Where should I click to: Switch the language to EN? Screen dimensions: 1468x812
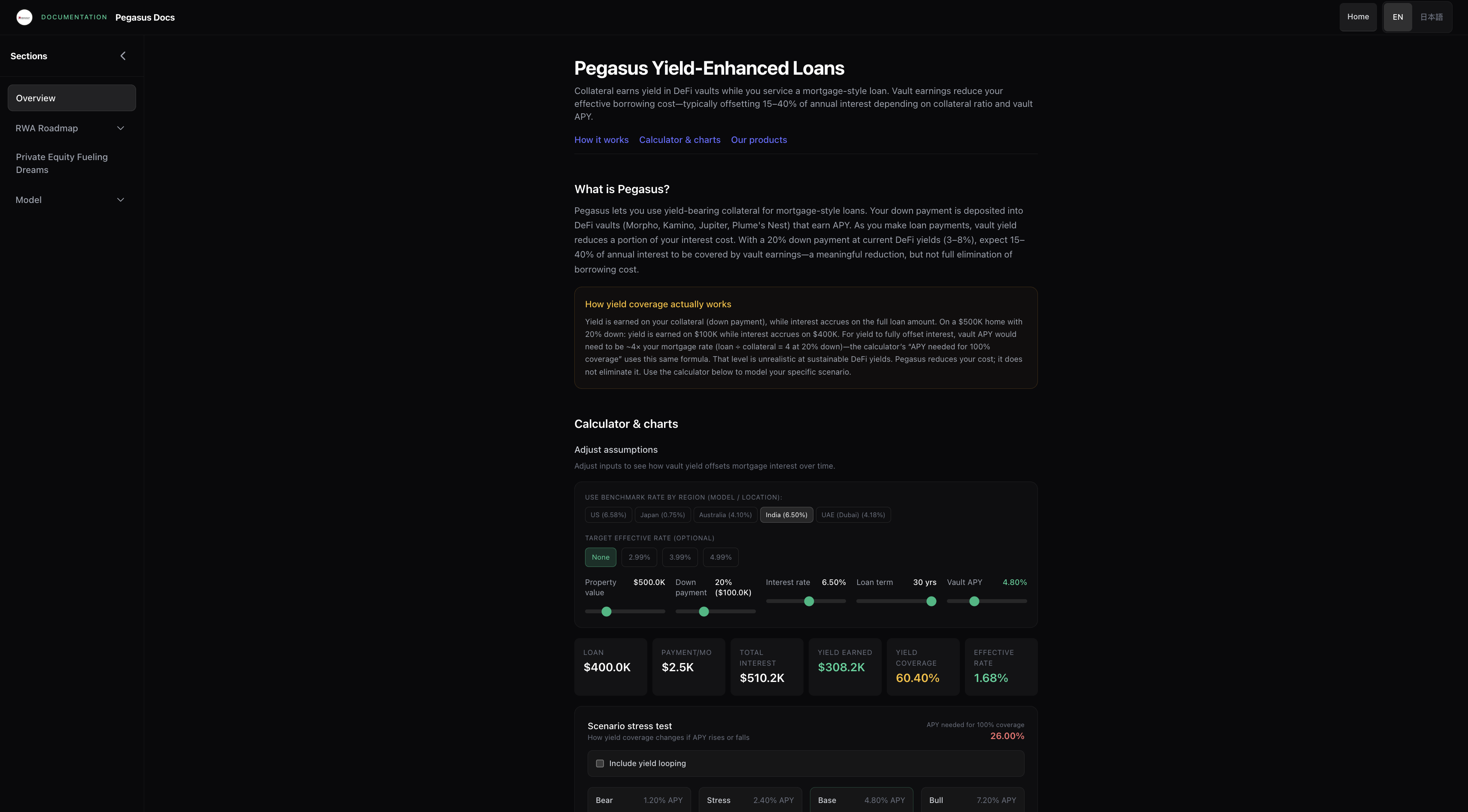1397,17
